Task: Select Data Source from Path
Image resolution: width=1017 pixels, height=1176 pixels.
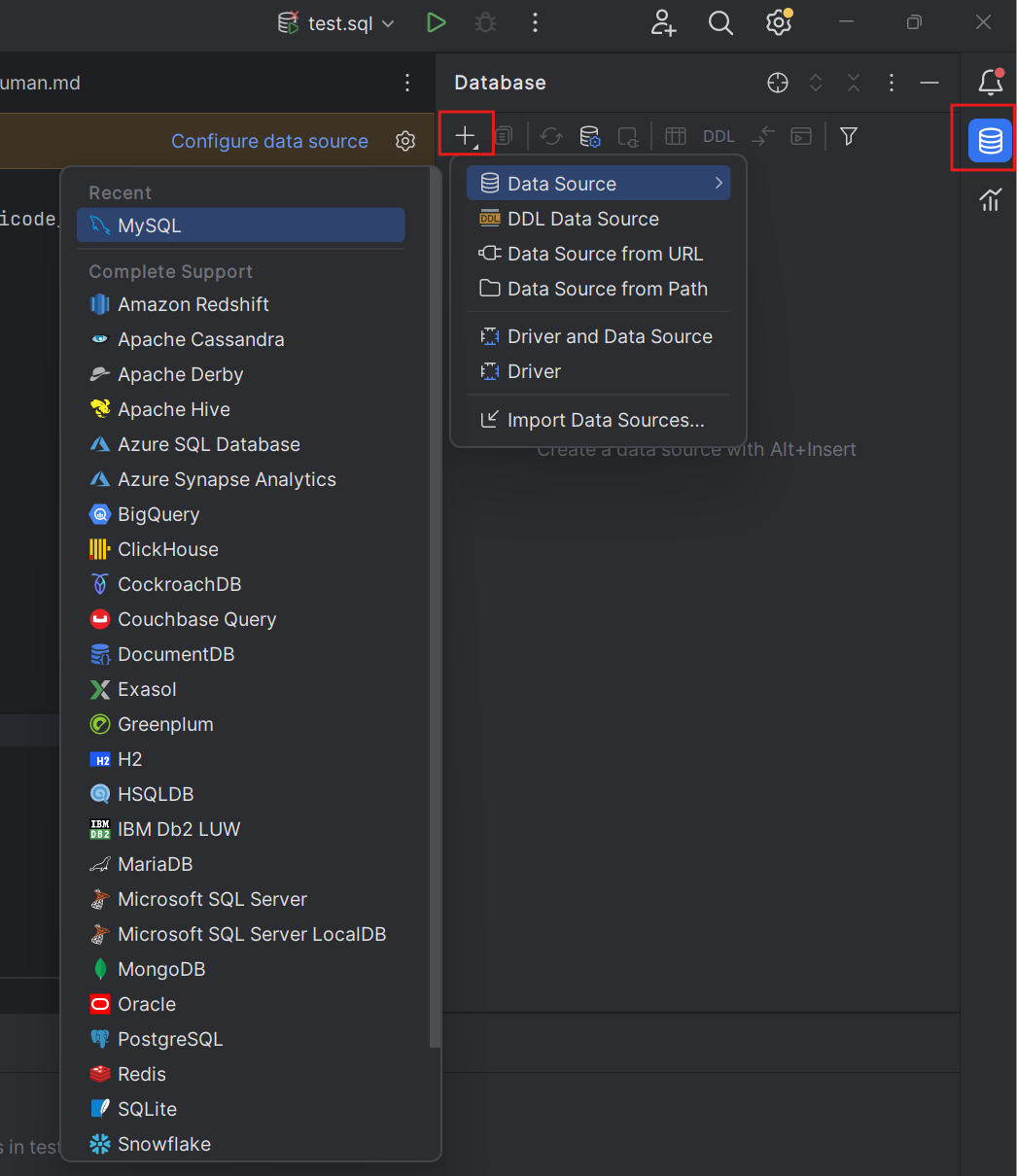Action: pyautogui.click(x=598, y=289)
